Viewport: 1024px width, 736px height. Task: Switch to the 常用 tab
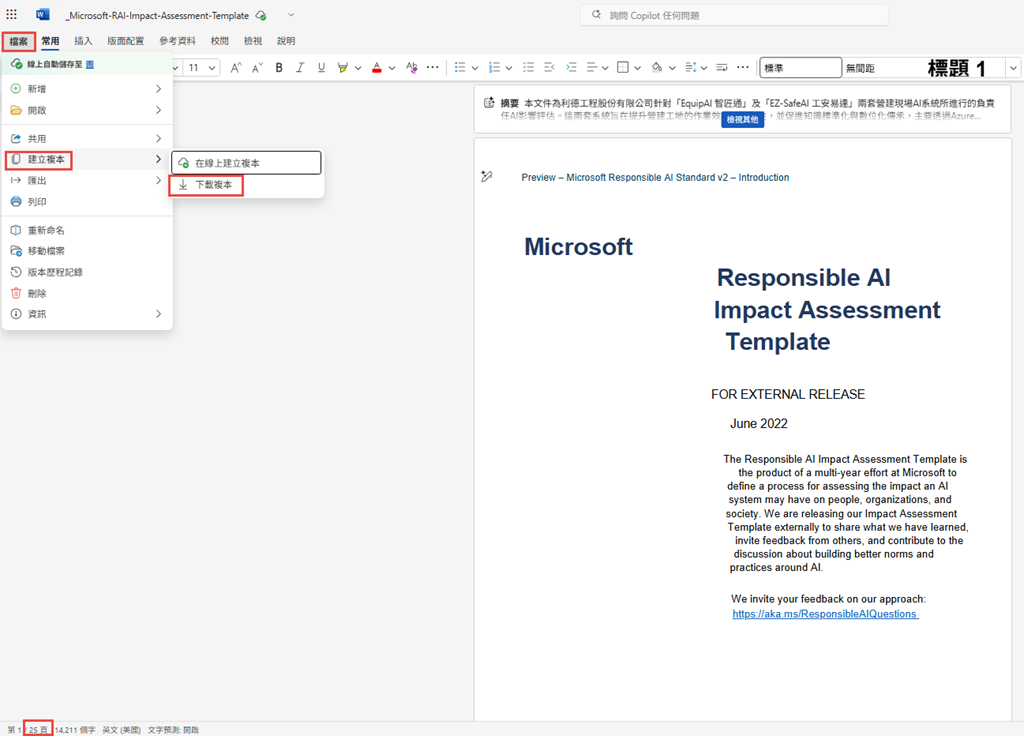(50, 41)
